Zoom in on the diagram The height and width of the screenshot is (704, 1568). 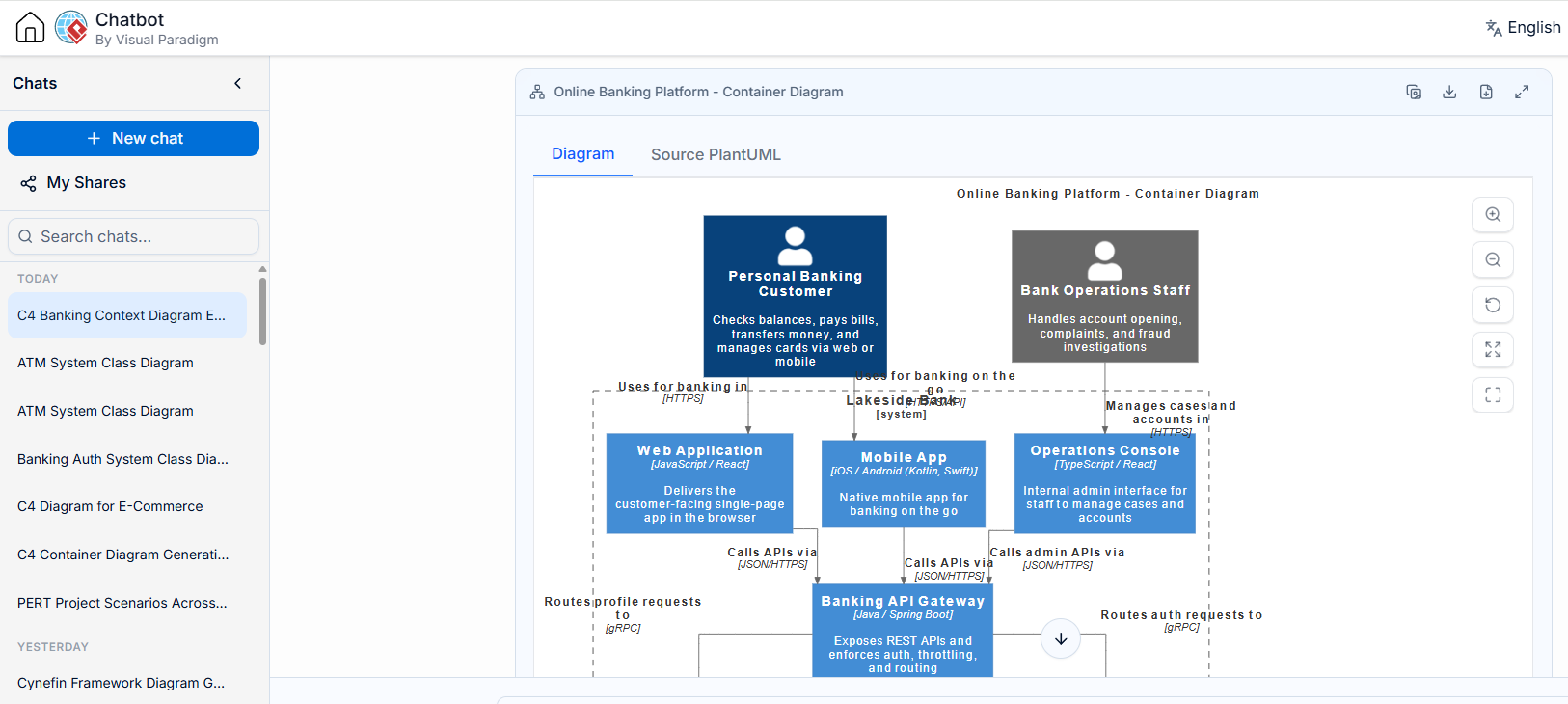1493,214
